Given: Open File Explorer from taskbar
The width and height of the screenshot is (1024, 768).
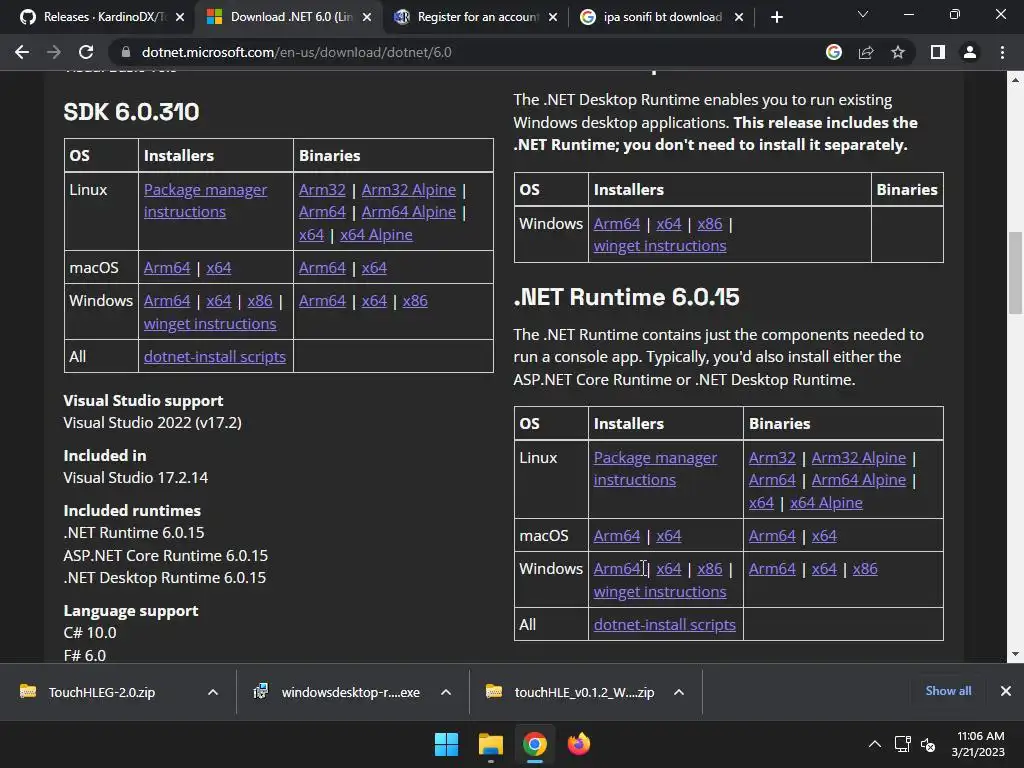Looking at the screenshot, I should 490,744.
